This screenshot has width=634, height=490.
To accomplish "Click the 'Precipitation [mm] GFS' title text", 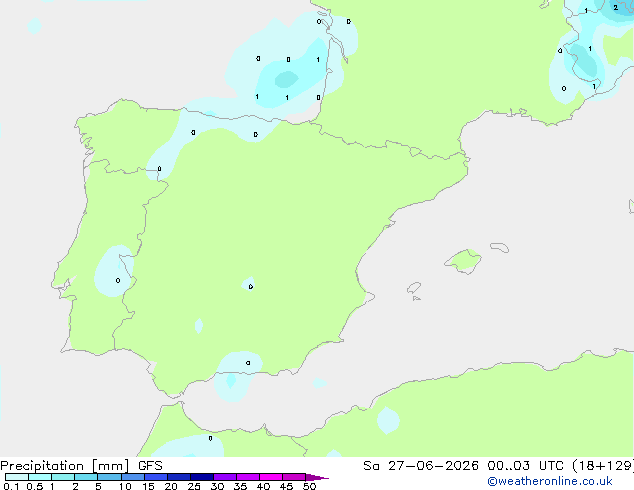I will [81, 466].
